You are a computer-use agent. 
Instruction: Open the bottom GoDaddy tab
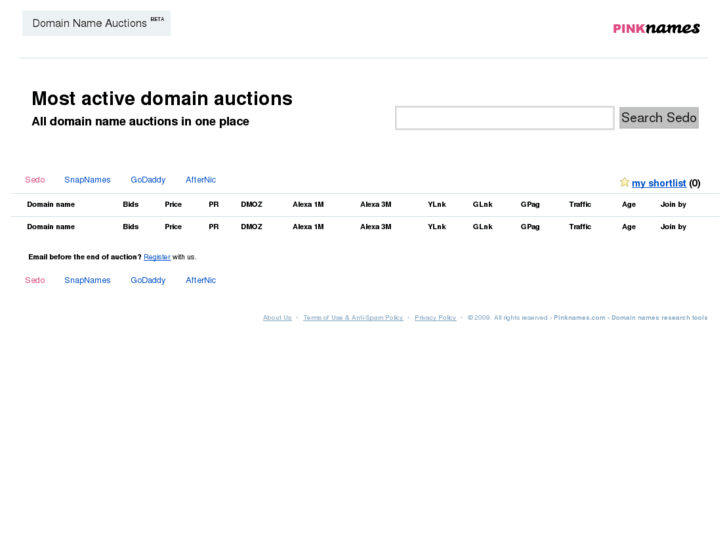(148, 280)
